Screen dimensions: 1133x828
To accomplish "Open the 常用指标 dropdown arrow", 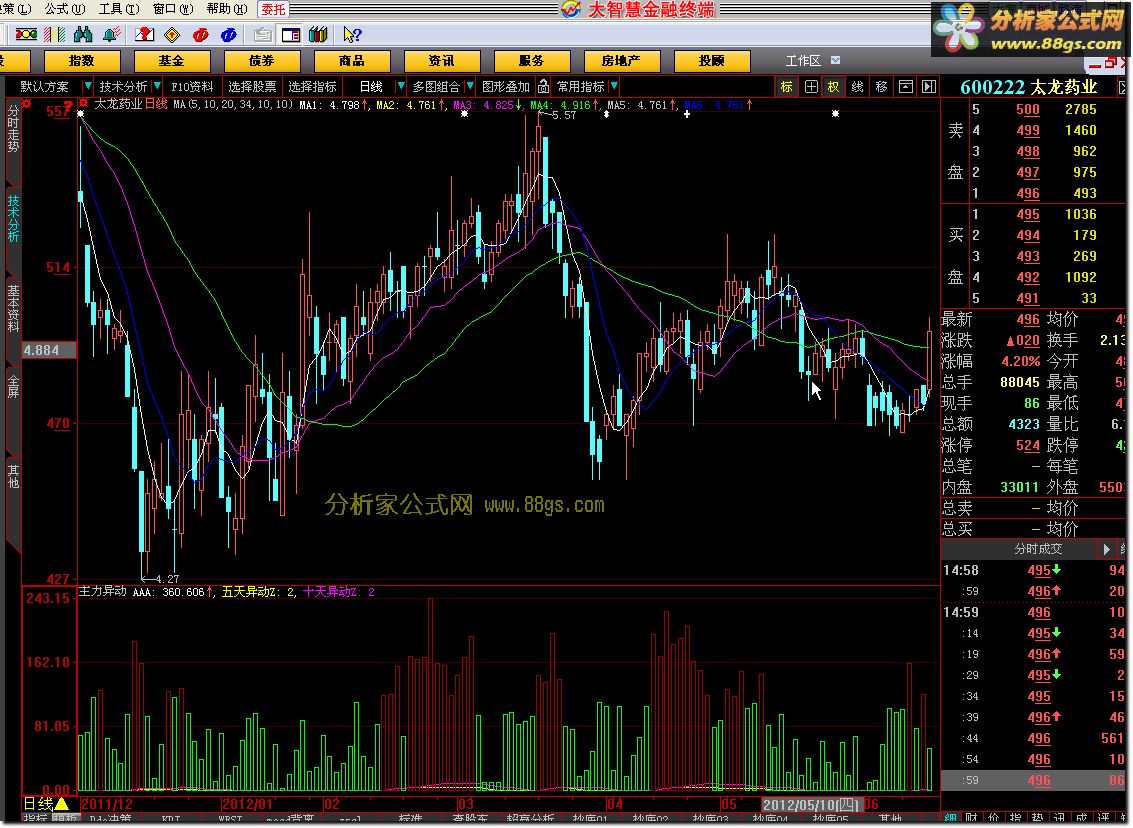I will pyautogui.click(x=613, y=86).
